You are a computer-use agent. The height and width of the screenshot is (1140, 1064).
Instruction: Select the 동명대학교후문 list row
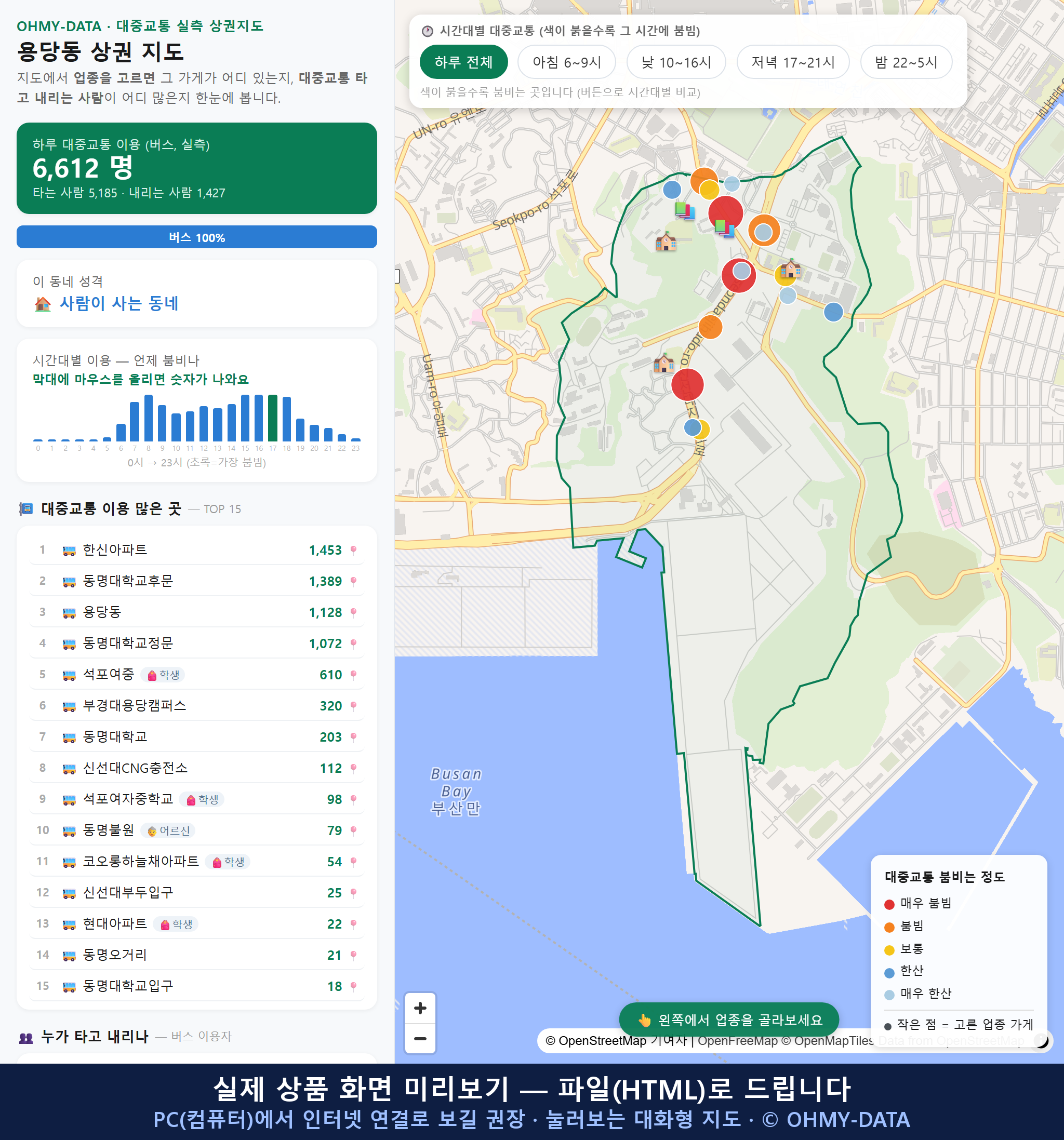click(x=197, y=581)
